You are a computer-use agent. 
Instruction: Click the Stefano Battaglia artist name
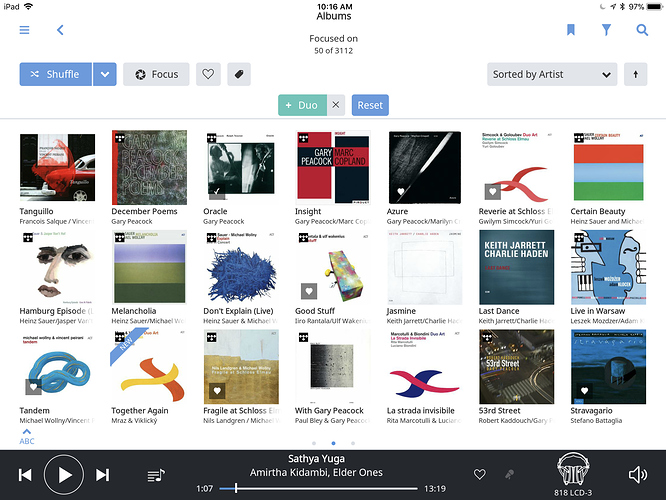click(x=596, y=421)
